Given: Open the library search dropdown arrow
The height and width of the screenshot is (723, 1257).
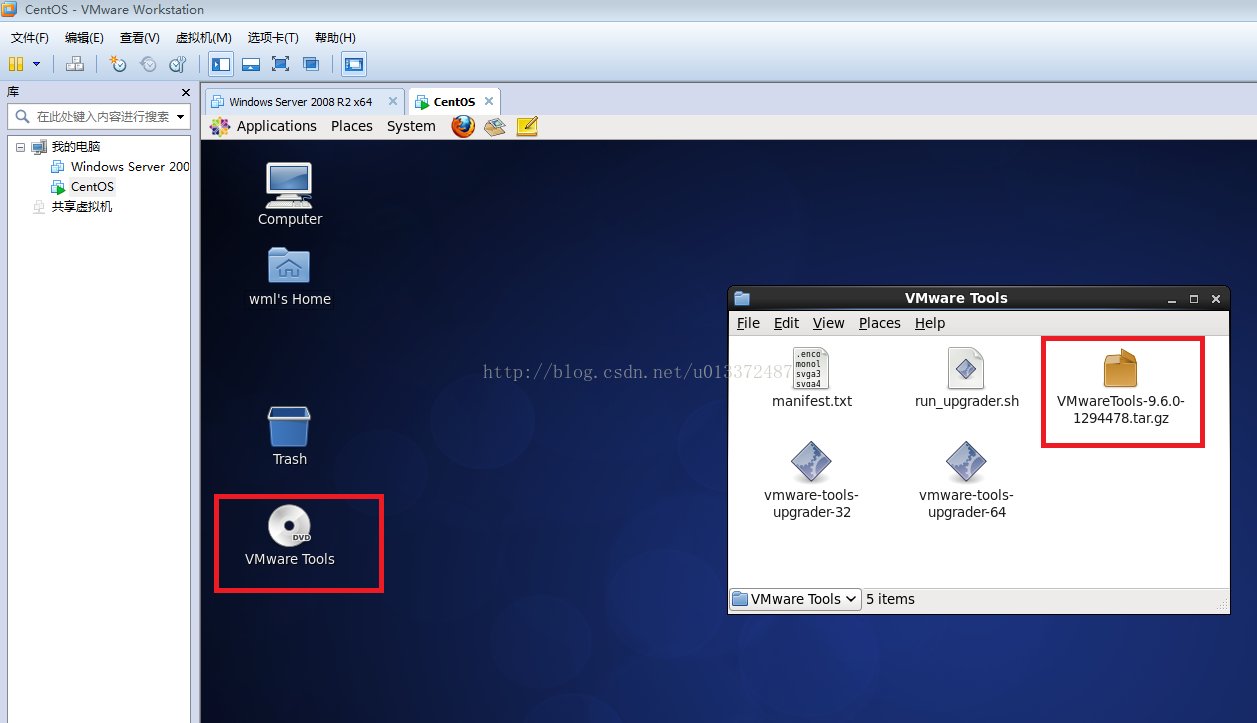Looking at the screenshot, I should click(x=181, y=117).
